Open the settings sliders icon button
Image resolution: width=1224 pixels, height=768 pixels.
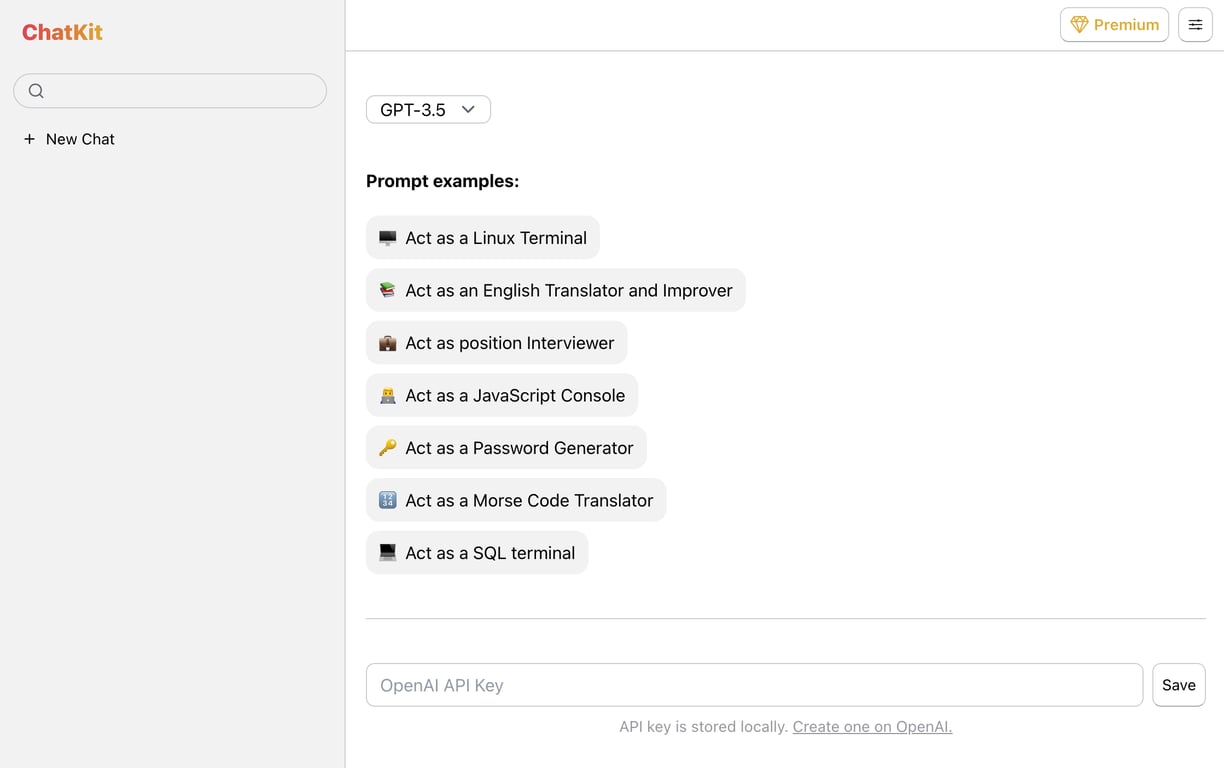(1195, 25)
